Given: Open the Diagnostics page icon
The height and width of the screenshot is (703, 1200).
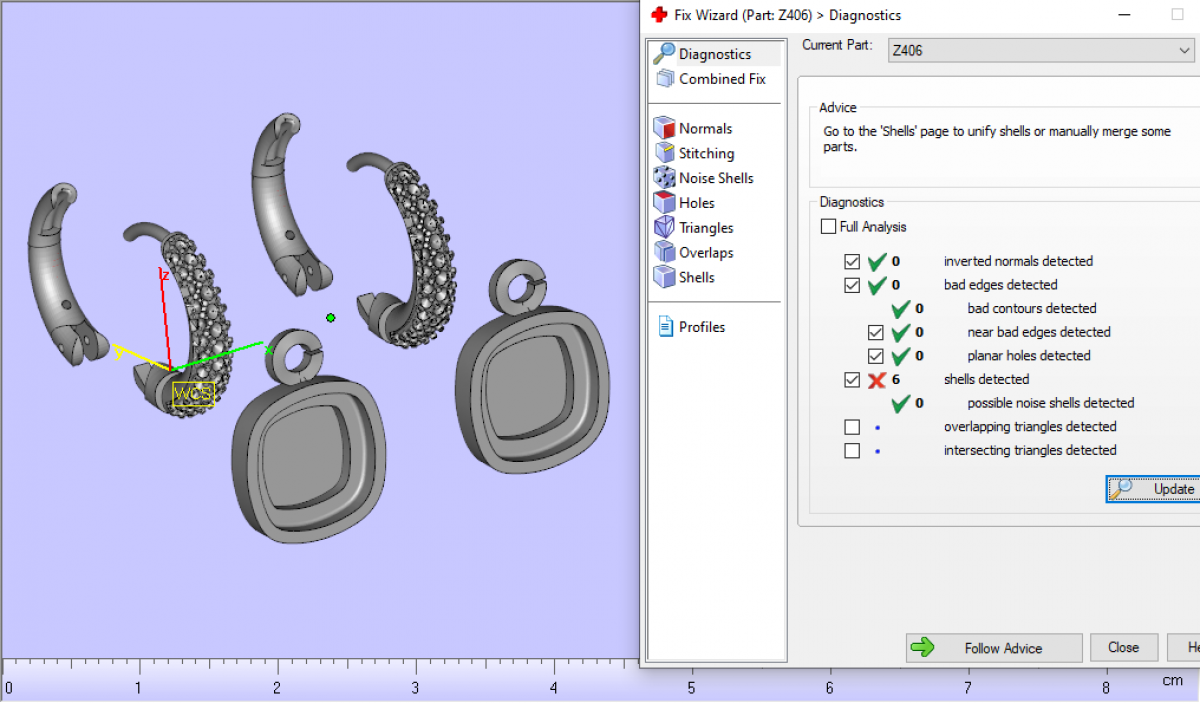Looking at the screenshot, I should coord(664,54).
